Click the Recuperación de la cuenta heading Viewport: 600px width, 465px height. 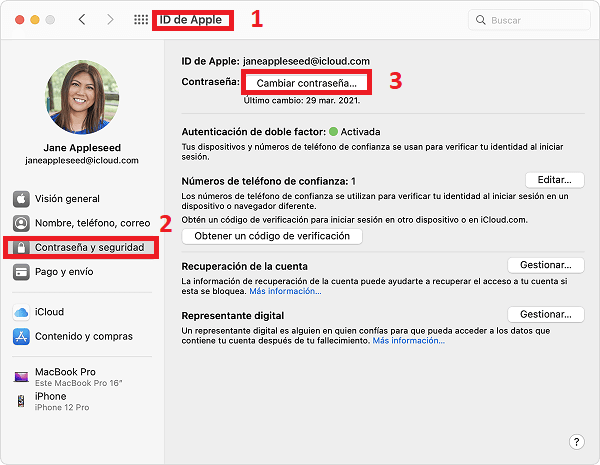coord(245,266)
